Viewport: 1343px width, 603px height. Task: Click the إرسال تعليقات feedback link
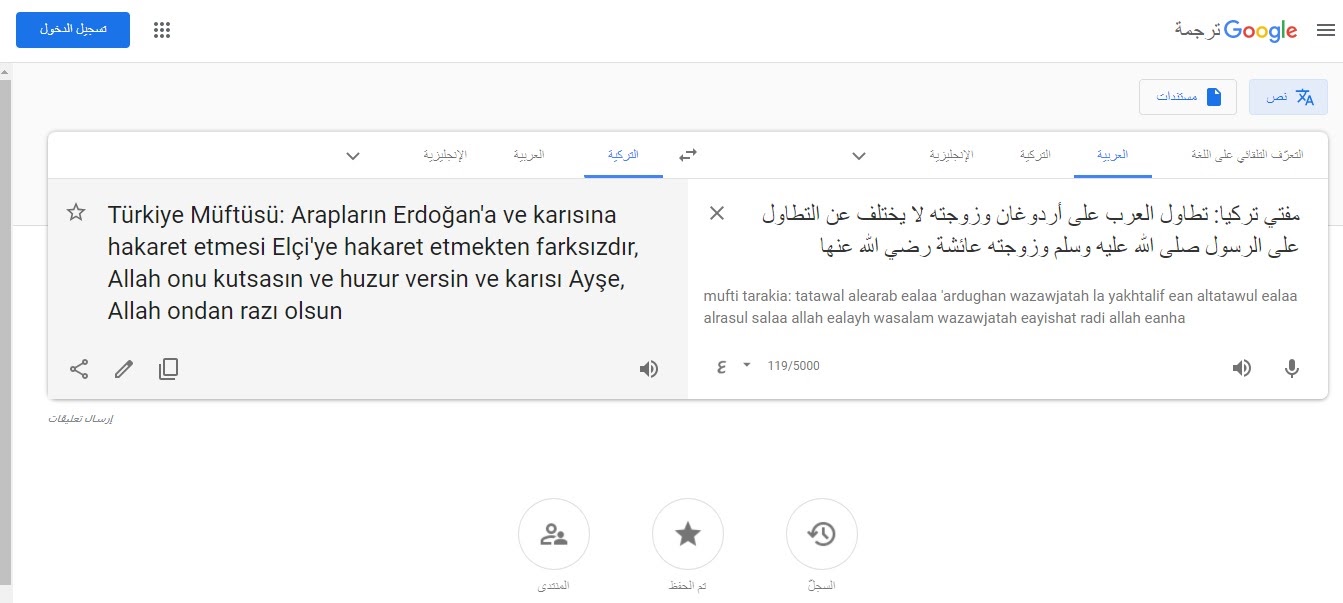tap(81, 418)
